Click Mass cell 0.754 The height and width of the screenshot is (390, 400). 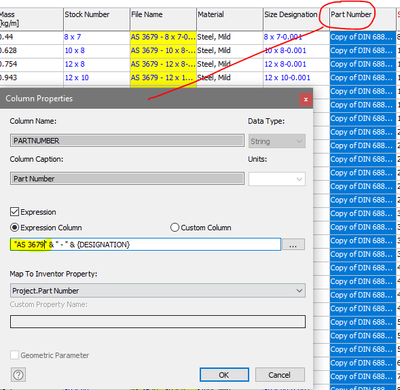click(31, 64)
